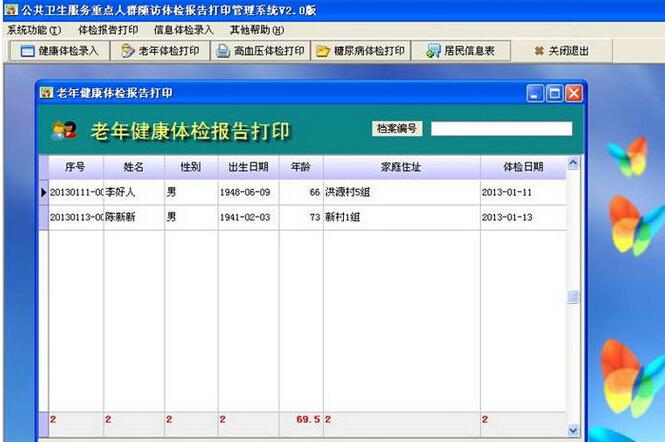Click the age cell showing 66
Screen dimensions: 665x442
301,192
